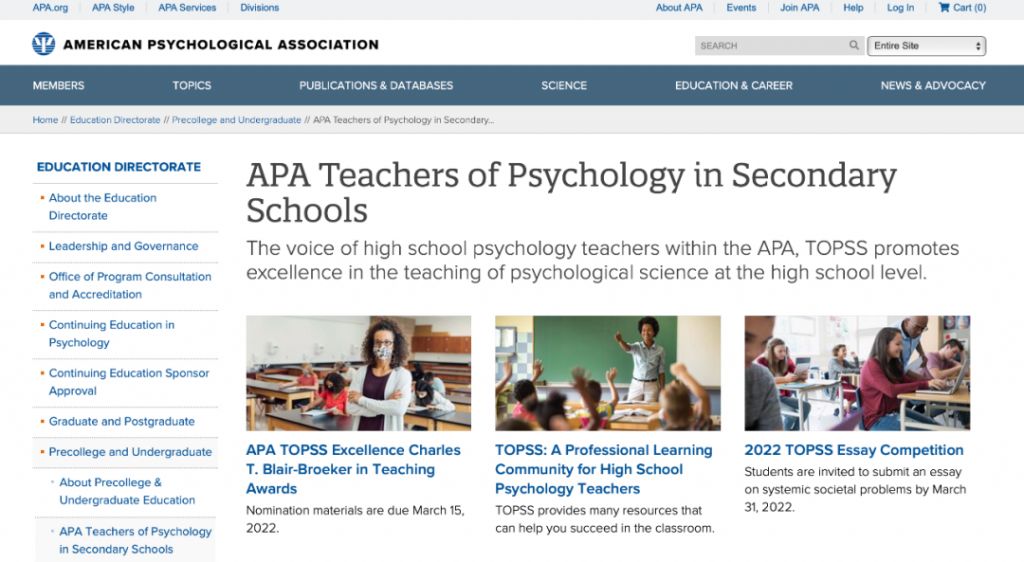Click the masked teacher classroom thumbnail
Screen dimensions: 1024x562
[x=359, y=373]
